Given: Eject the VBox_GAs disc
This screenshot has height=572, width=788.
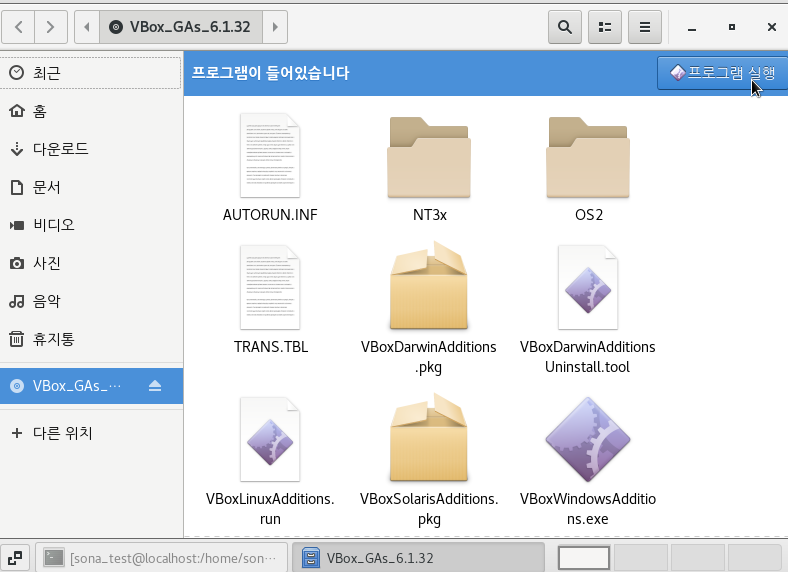Looking at the screenshot, I should 155,386.
